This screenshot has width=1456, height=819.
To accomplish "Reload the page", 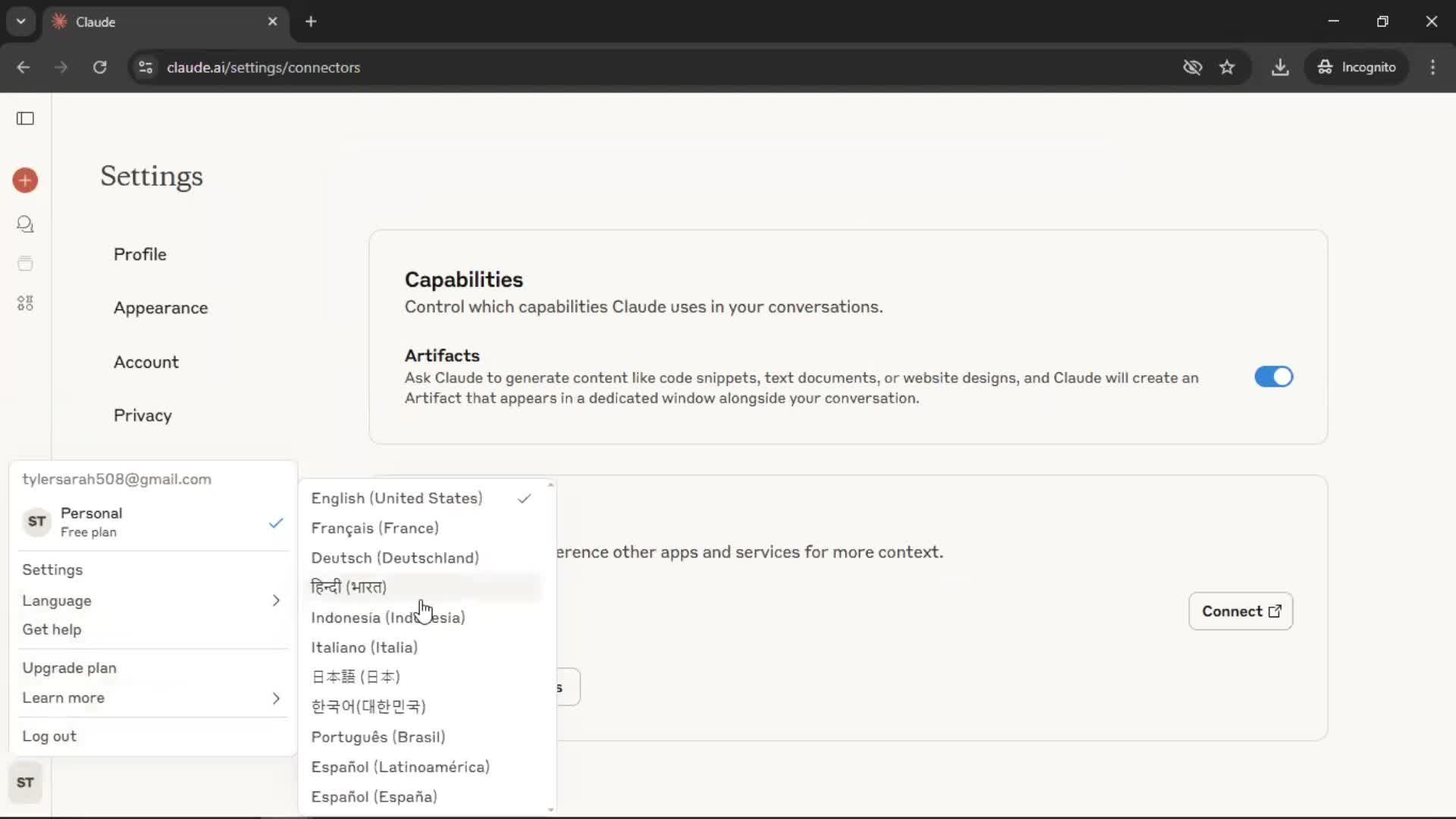I will point(99,67).
